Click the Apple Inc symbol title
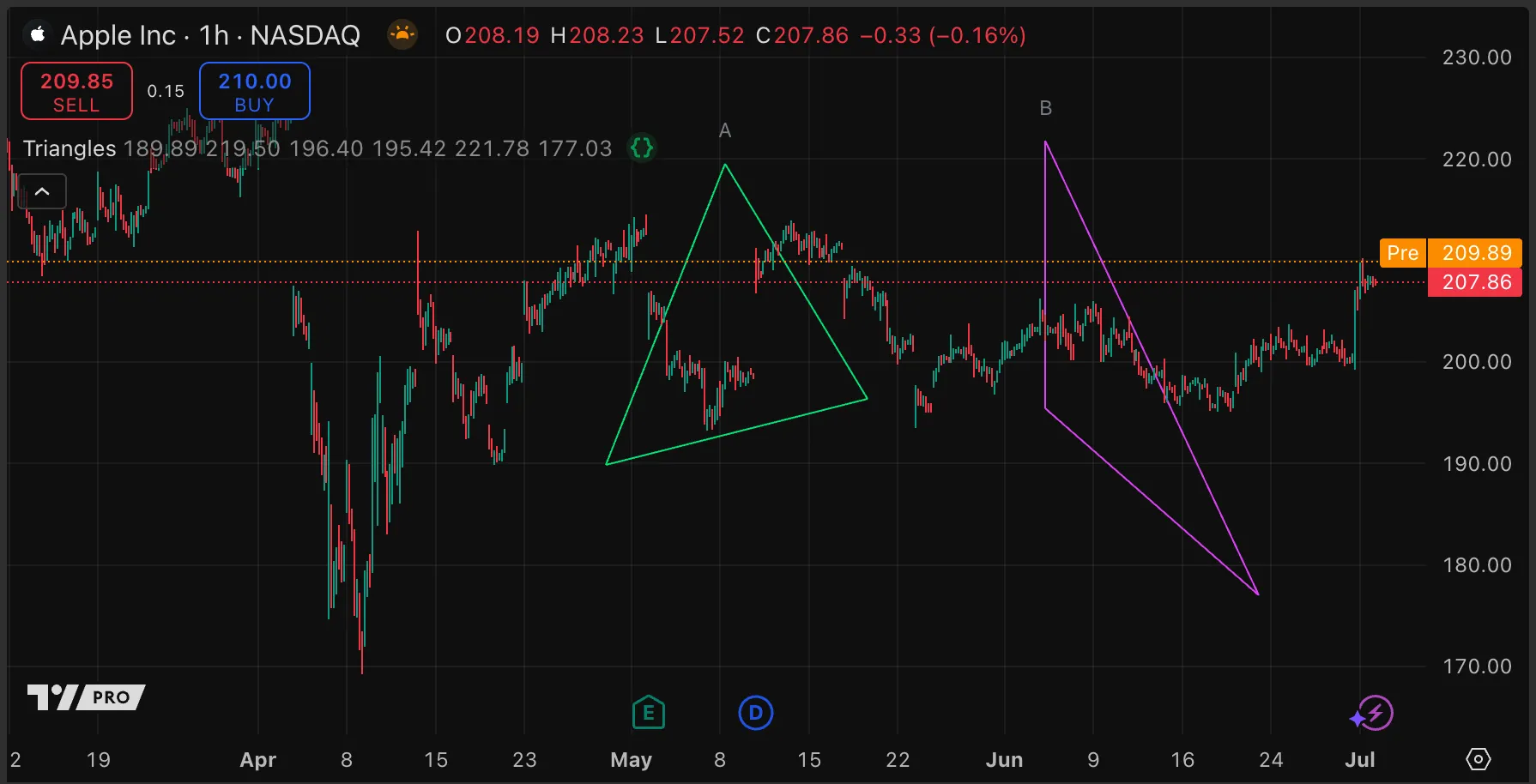Screen dimensions: 1536x784 click(x=118, y=35)
